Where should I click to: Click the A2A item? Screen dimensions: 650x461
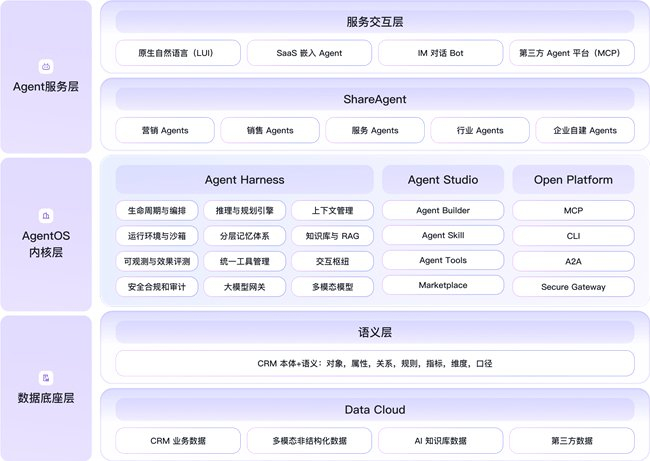click(x=573, y=261)
